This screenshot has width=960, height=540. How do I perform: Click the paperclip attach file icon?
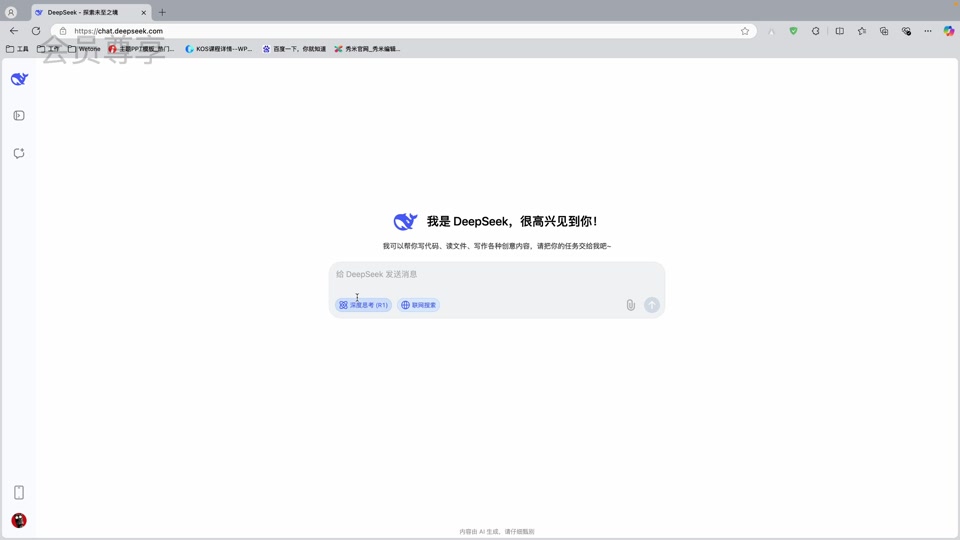631,305
